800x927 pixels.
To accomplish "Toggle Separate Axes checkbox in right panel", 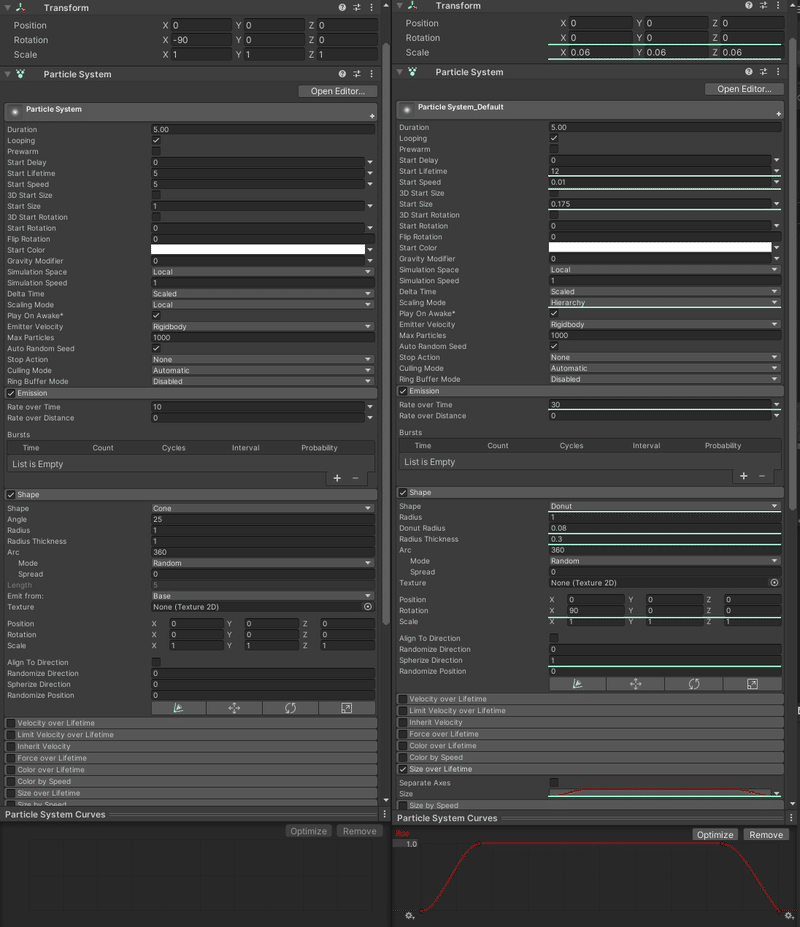I will [554, 782].
